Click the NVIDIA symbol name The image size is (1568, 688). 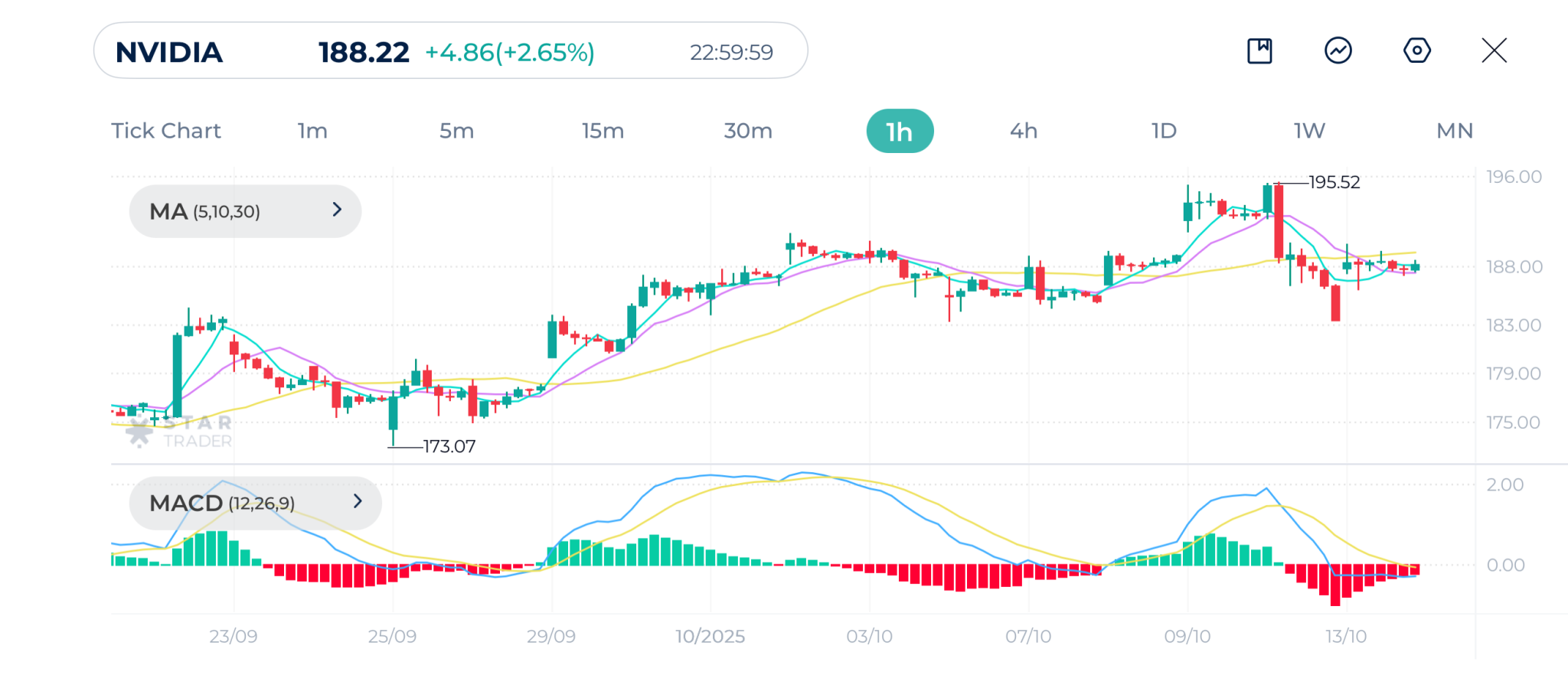click(x=169, y=52)
